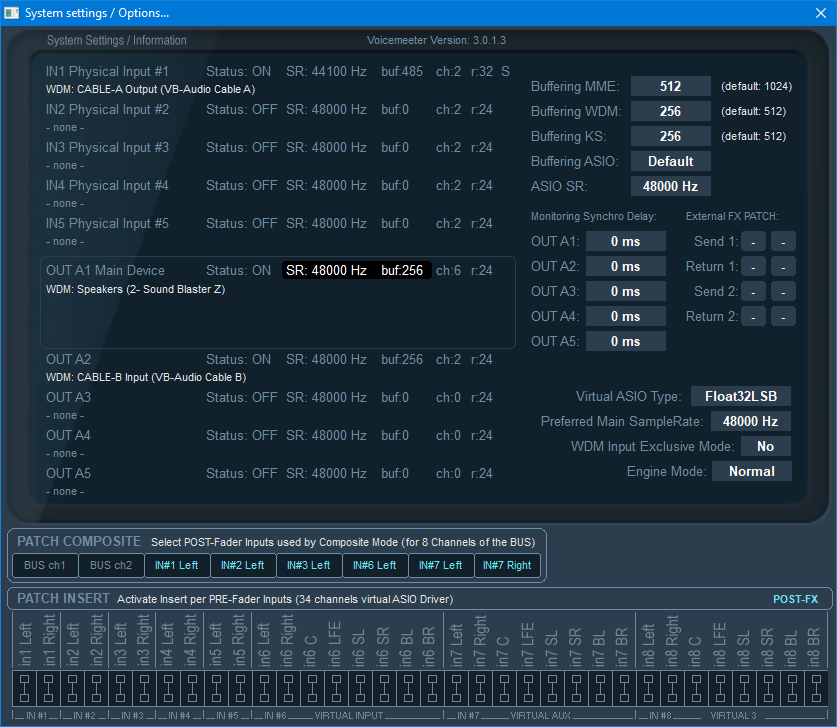
Task: Toggle insert for in7 BL channel
Action: pyautogui.click(x=600, y=689)
